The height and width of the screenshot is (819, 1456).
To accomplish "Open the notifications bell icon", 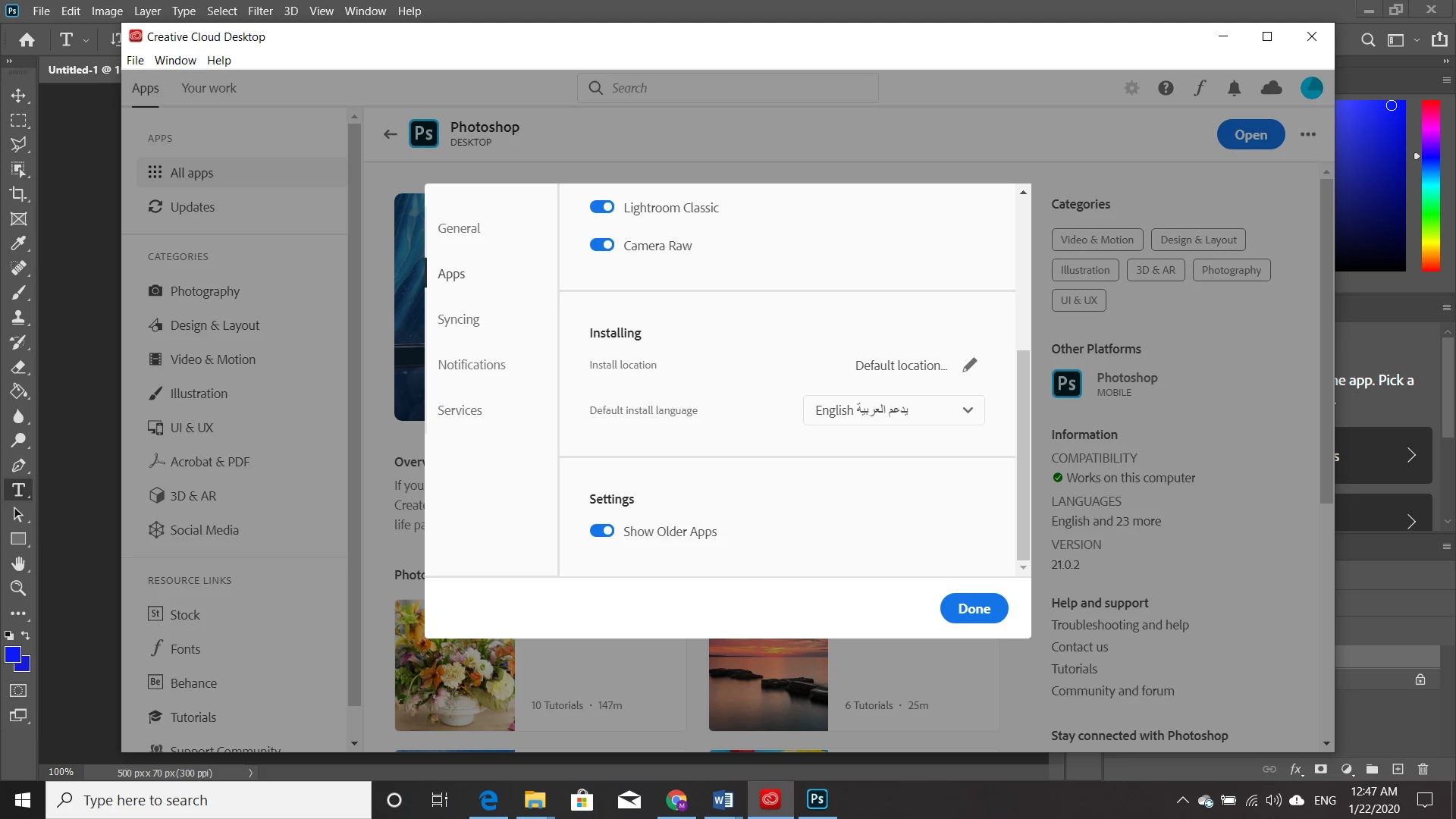I will (x=1235, y=89).
